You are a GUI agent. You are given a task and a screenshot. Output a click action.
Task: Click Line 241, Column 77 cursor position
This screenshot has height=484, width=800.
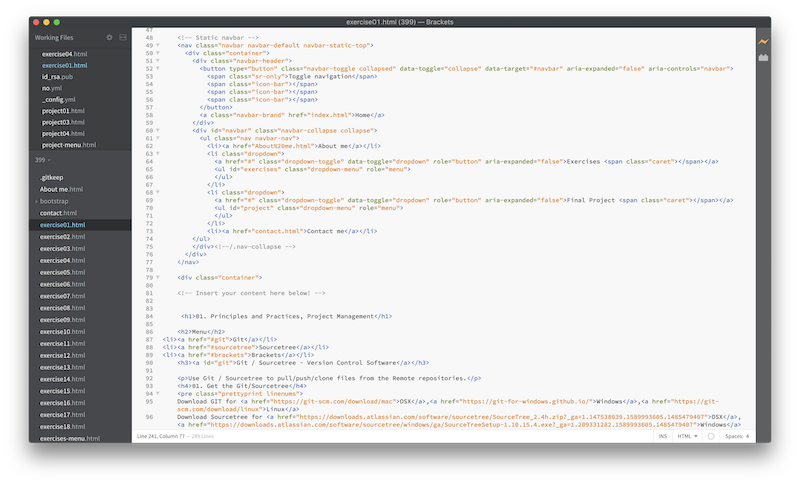tap(161, 436)
